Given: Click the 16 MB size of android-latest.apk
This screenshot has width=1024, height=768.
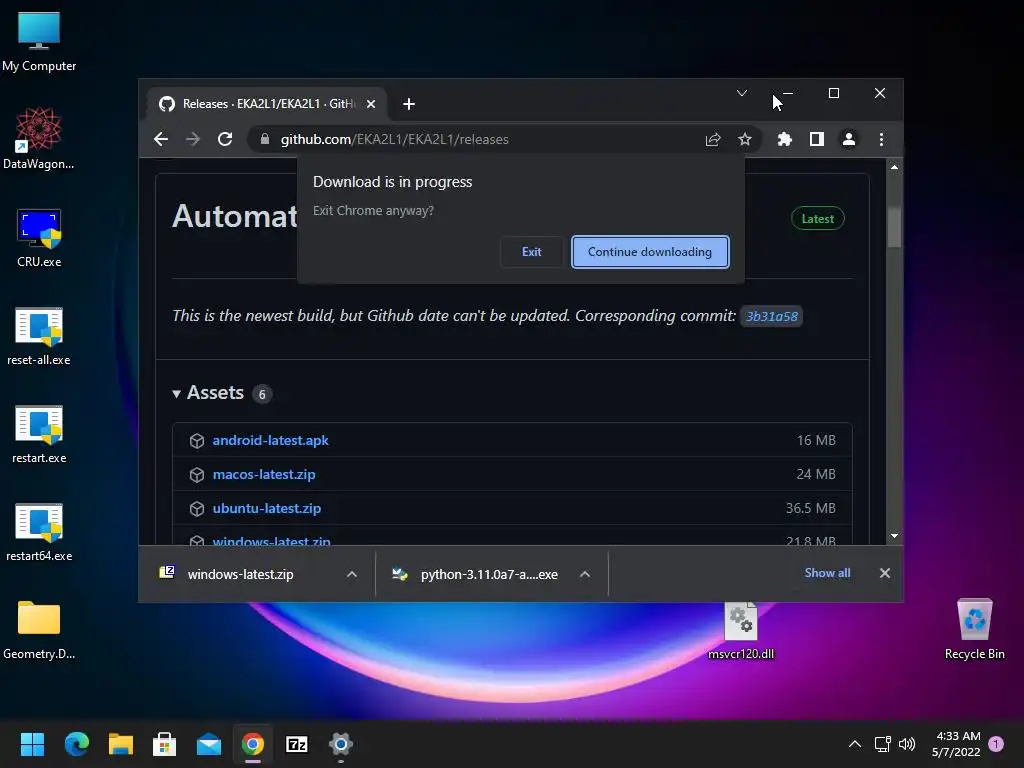Looking at the screenshot, I should [x=816, y=441].
